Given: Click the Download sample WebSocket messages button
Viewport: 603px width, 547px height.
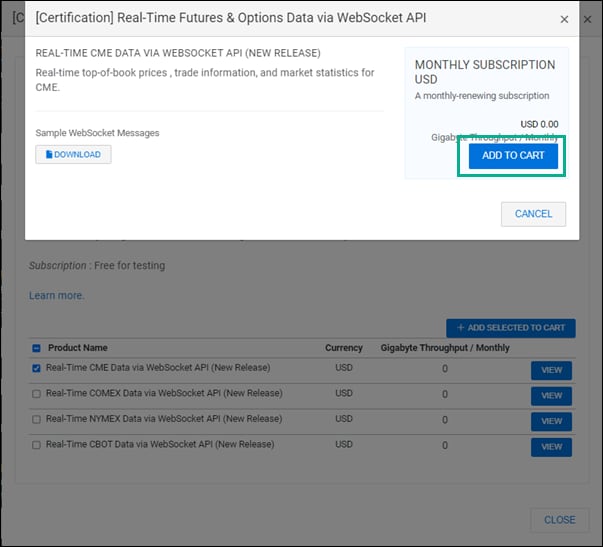Looking at the screenshot, I should click(73, 154).
